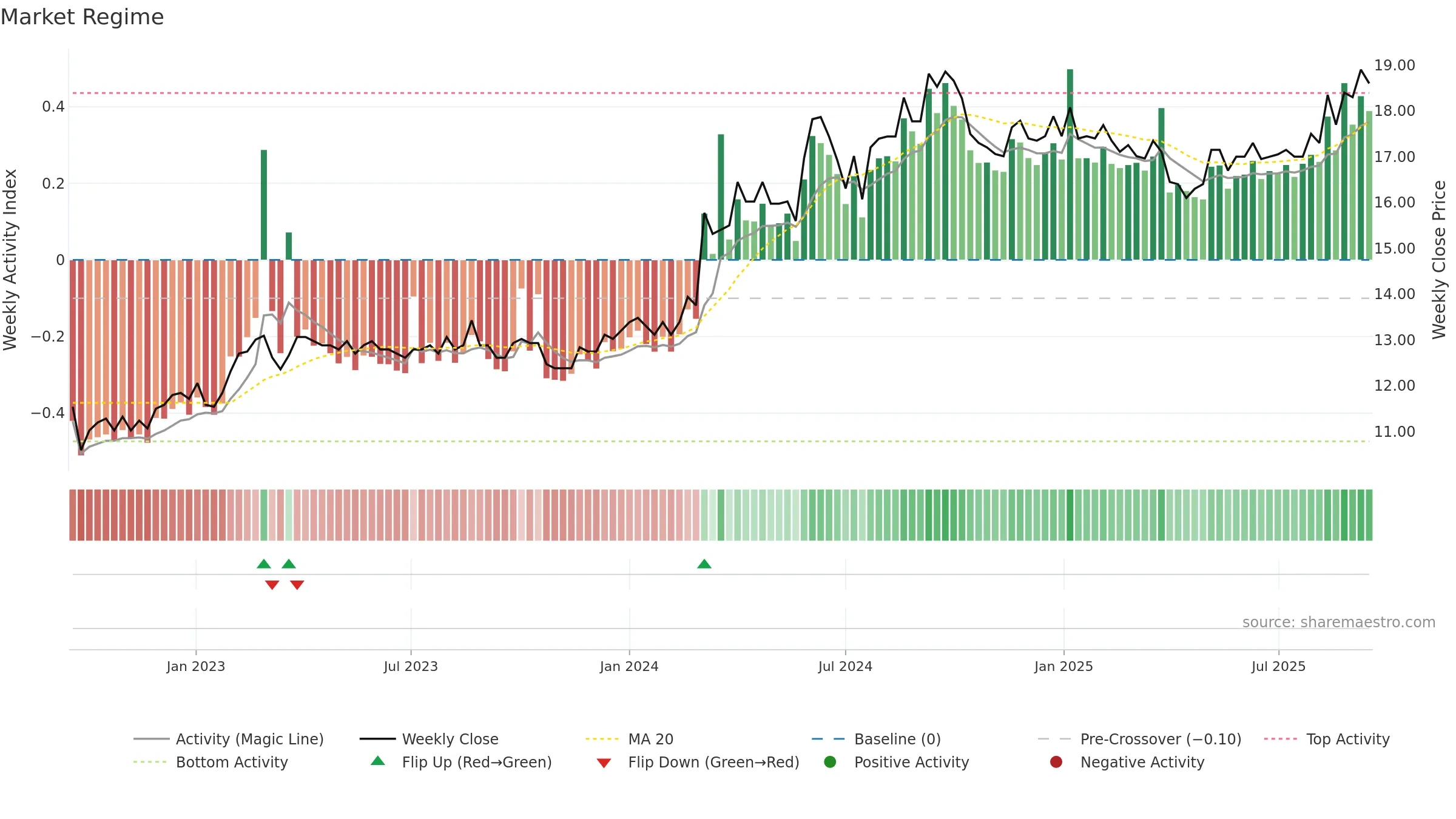Click the tallest green bar near Jan 2025
Viewport: 1456px width, 819px height.
pyautogui.click(x=1070, y=164)
